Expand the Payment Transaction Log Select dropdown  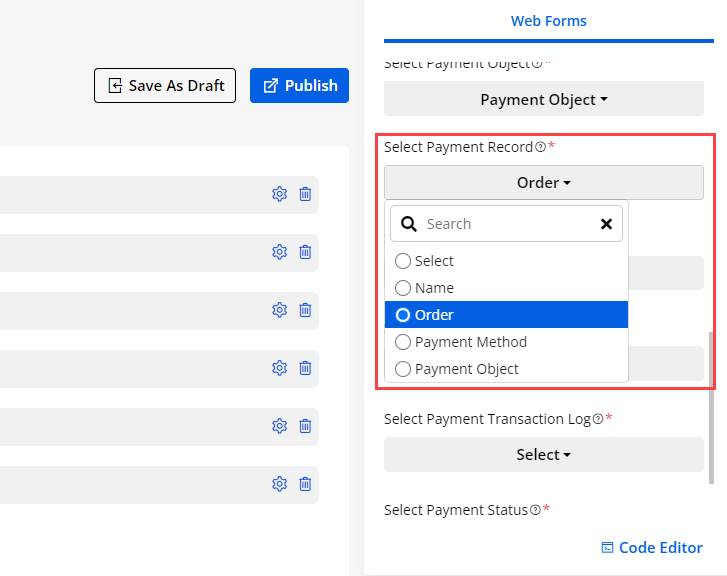[544, 454]
